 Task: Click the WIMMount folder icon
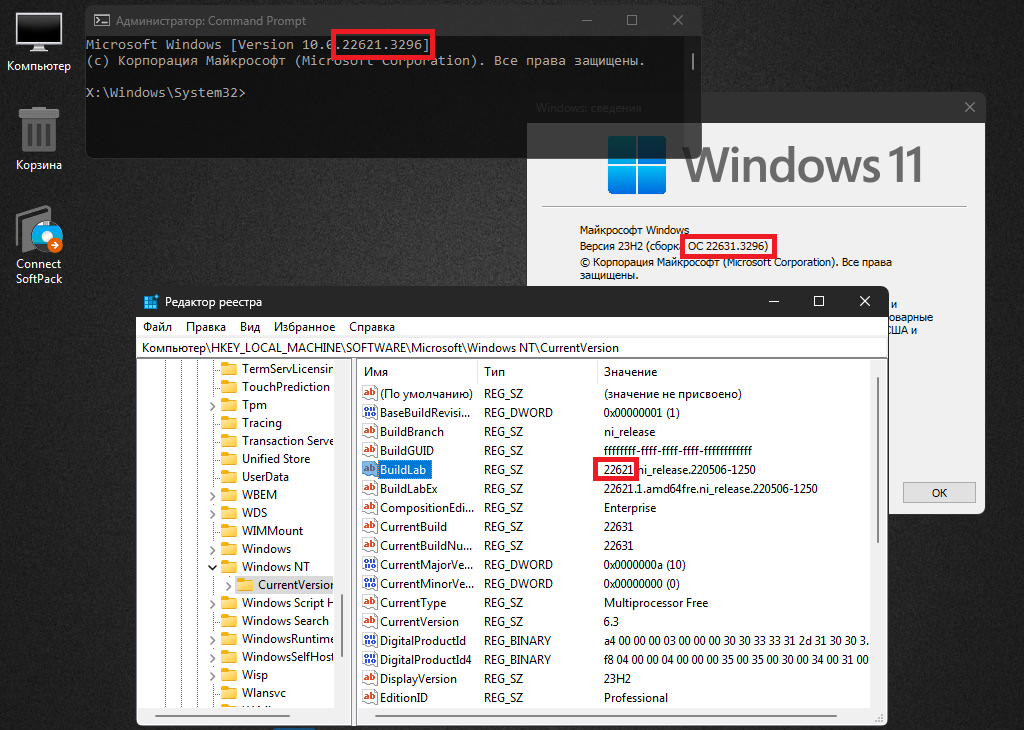[x=229, y=531]
